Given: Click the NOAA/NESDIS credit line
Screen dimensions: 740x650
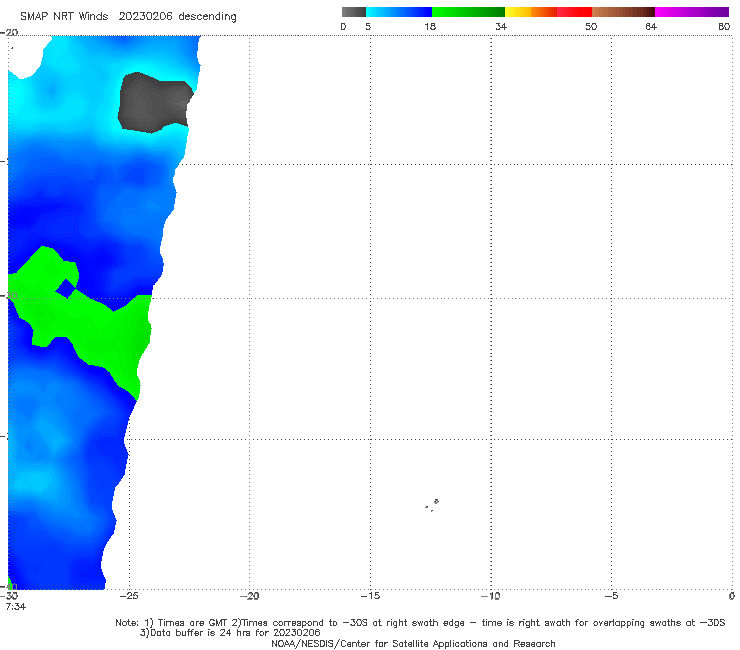Looking at the screenshot, I should [x=413, y=643].
